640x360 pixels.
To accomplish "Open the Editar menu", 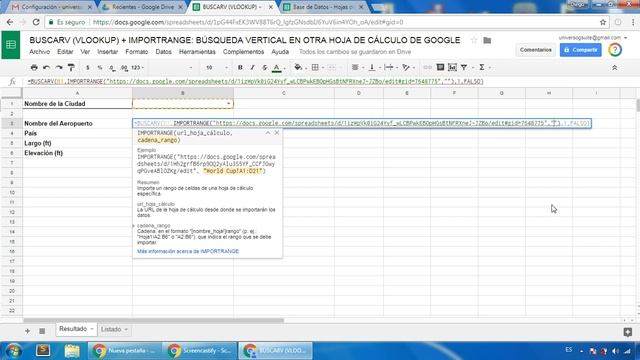I will (x=65, y=52).
